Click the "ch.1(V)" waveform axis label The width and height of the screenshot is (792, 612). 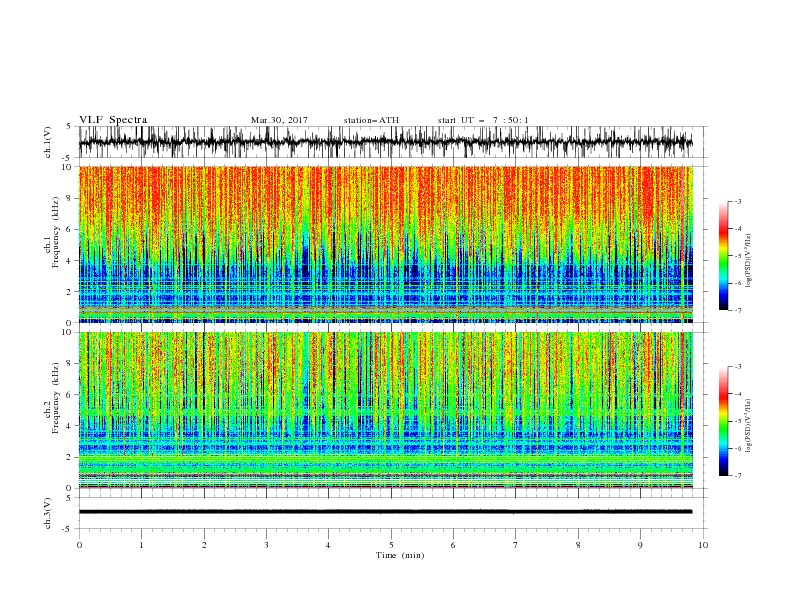point(48,142)
